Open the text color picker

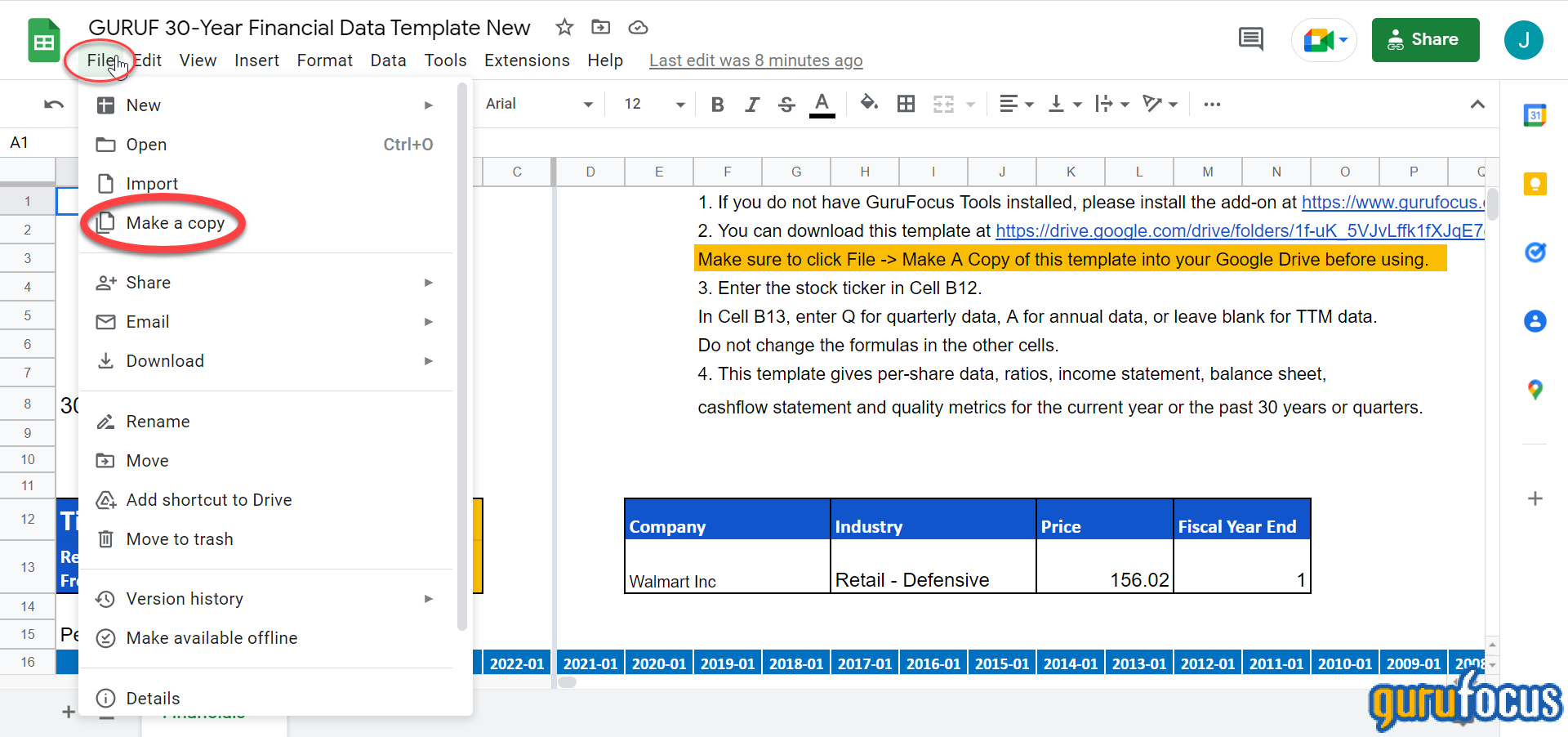coord(822,105)
